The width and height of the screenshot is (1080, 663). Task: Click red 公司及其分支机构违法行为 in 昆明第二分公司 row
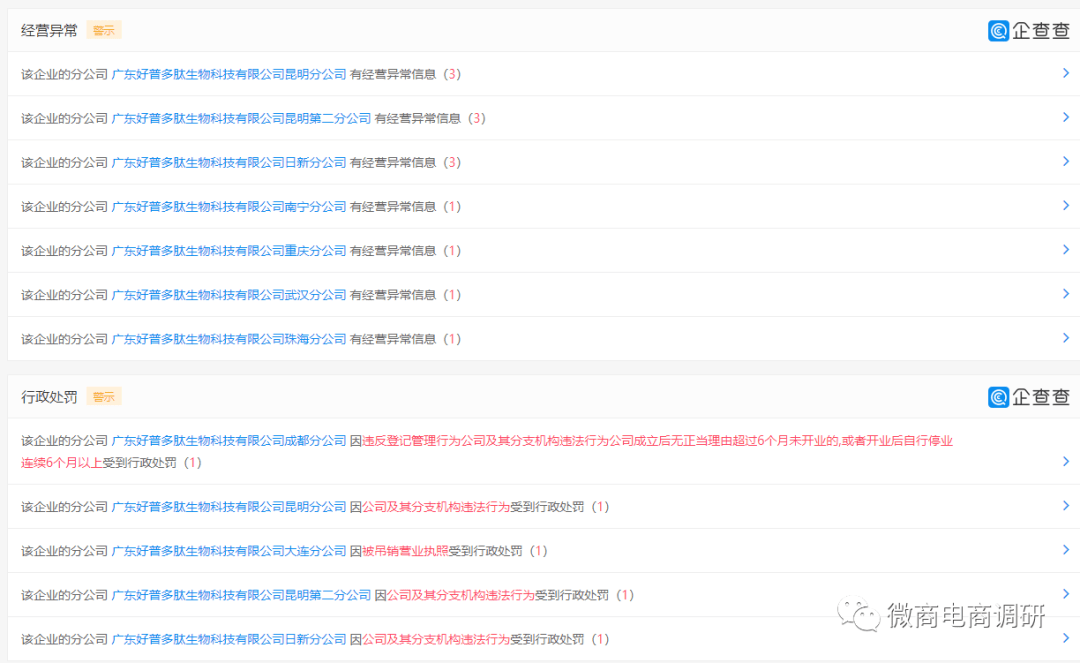tap(461, 594)
